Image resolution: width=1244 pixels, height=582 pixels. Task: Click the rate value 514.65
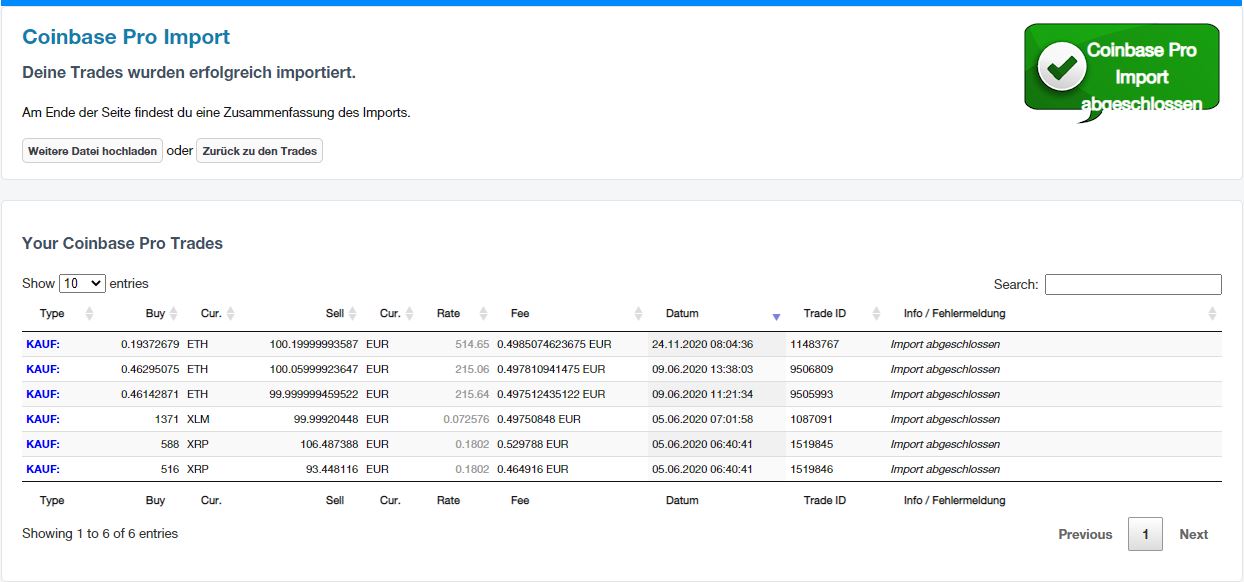tap(472, 344)
